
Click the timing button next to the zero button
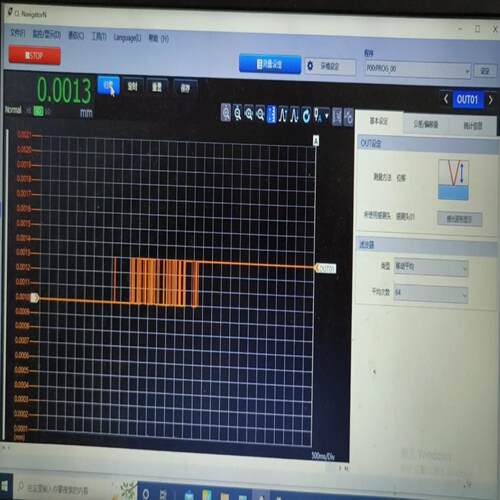132,87
